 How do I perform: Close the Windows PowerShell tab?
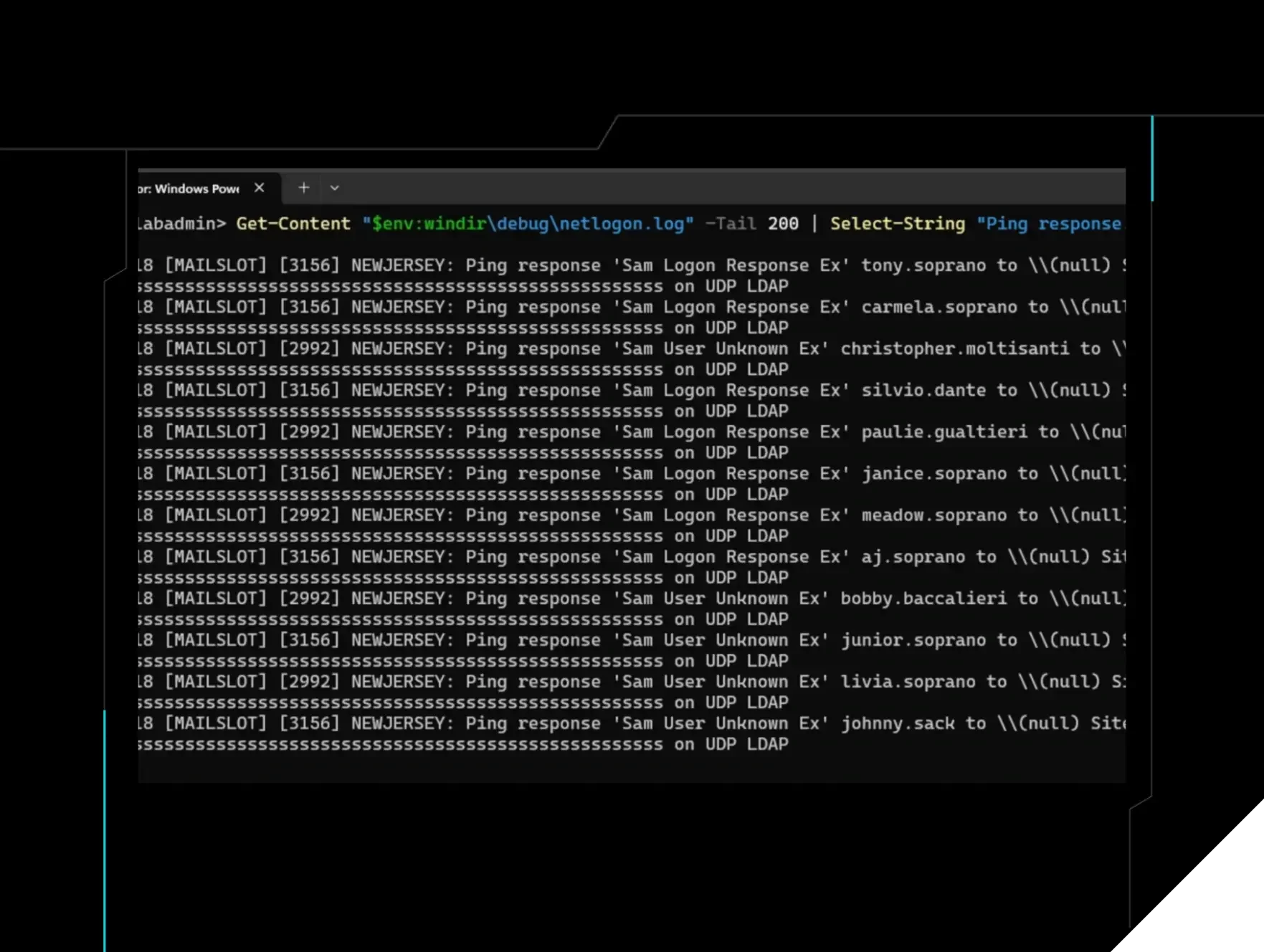260,188
